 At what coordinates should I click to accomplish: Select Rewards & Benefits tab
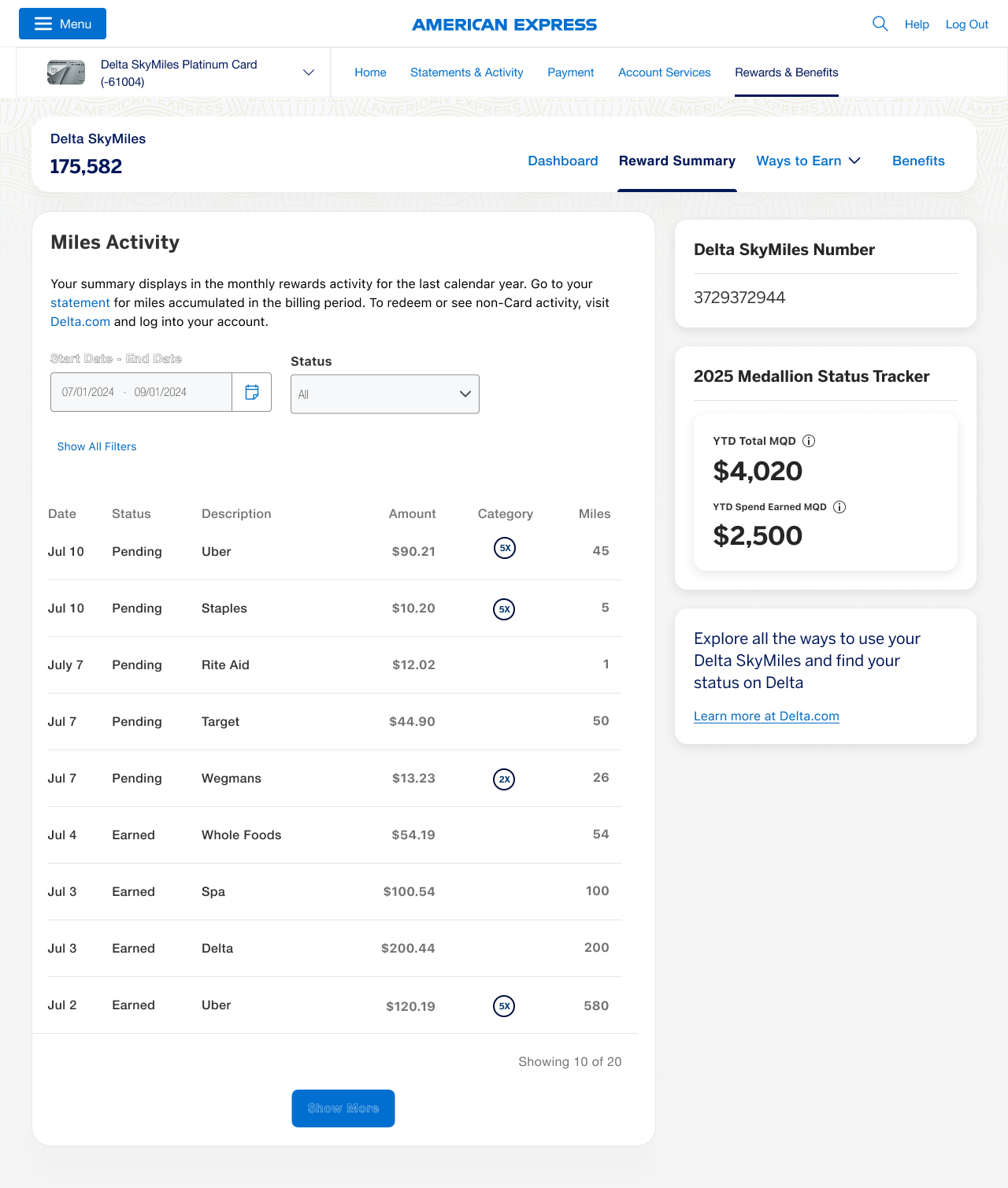(x=787, y=72)
